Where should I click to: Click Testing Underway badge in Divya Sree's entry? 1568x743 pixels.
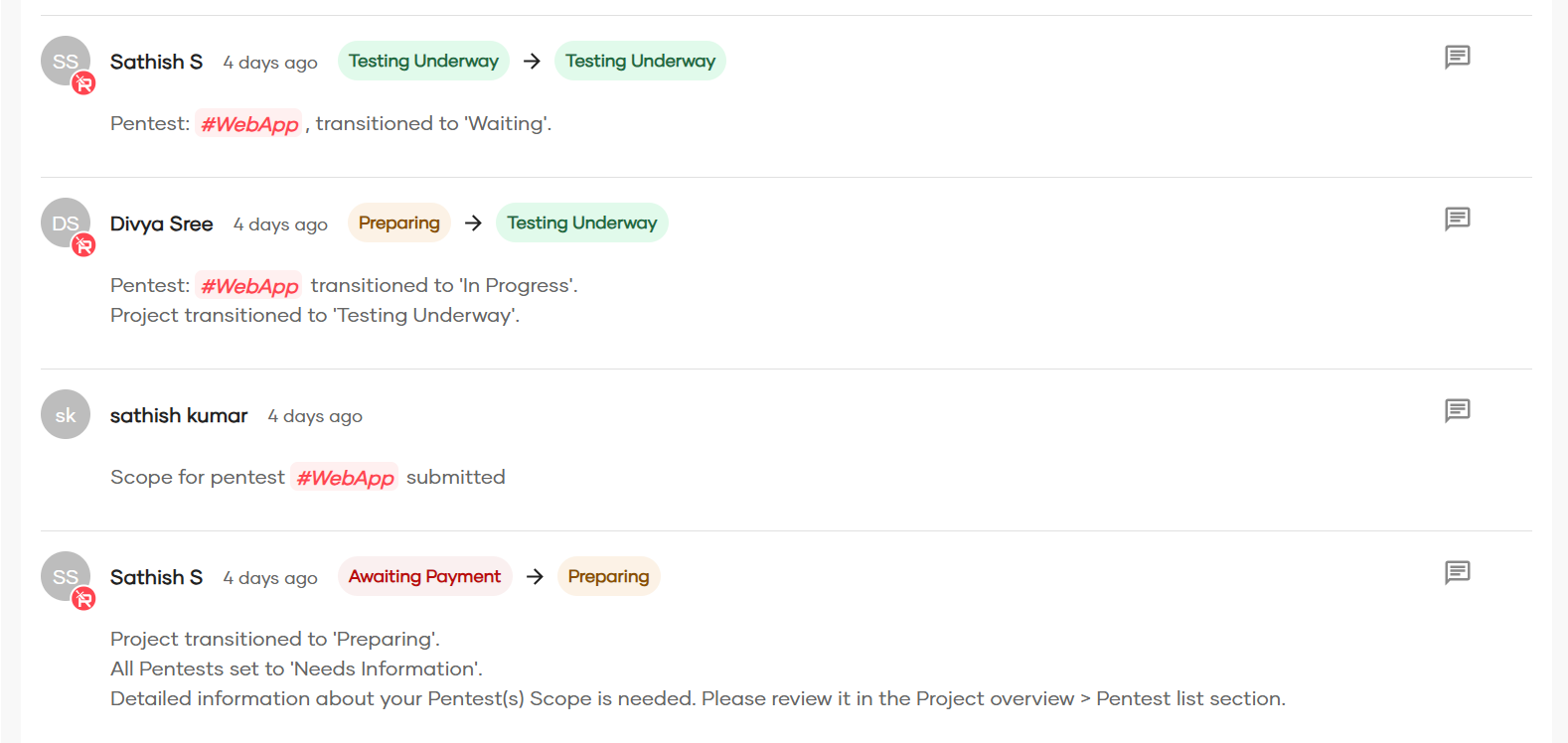(581, 223)
